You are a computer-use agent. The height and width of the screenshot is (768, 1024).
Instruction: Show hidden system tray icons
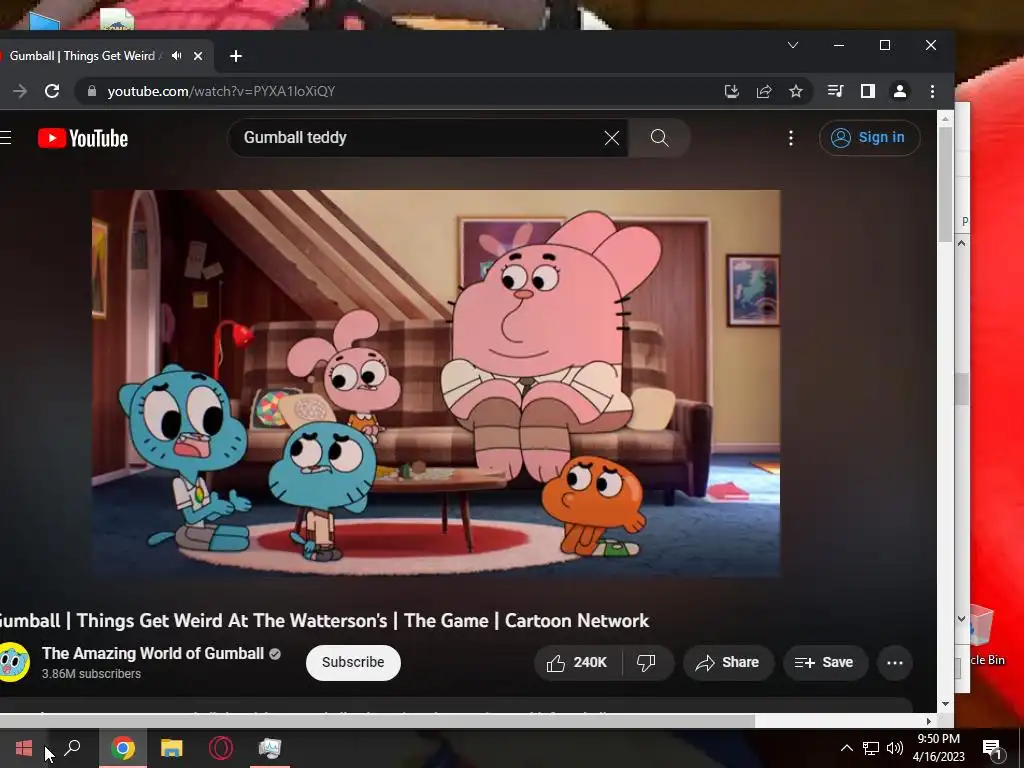tap(846, 748)
